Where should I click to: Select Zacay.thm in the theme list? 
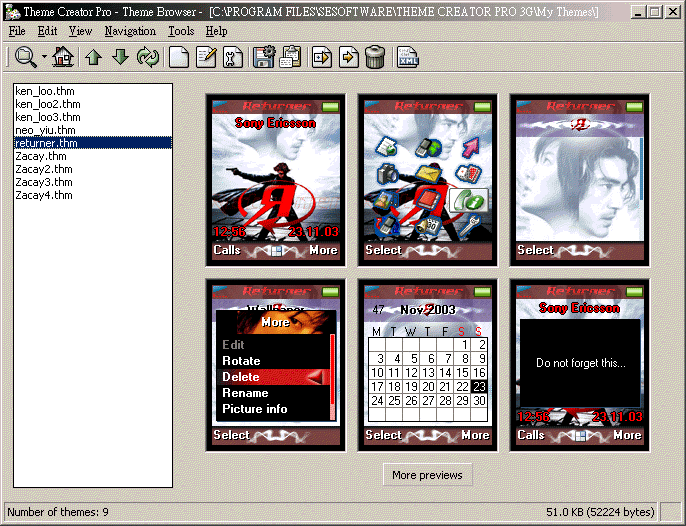[x=93, y=156]
